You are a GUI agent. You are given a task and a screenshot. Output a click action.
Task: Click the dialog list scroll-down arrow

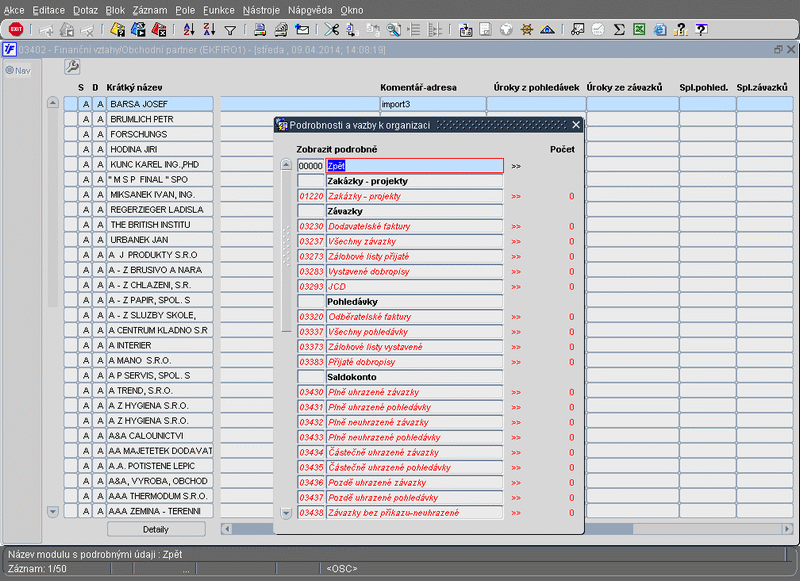coord(286,513)
